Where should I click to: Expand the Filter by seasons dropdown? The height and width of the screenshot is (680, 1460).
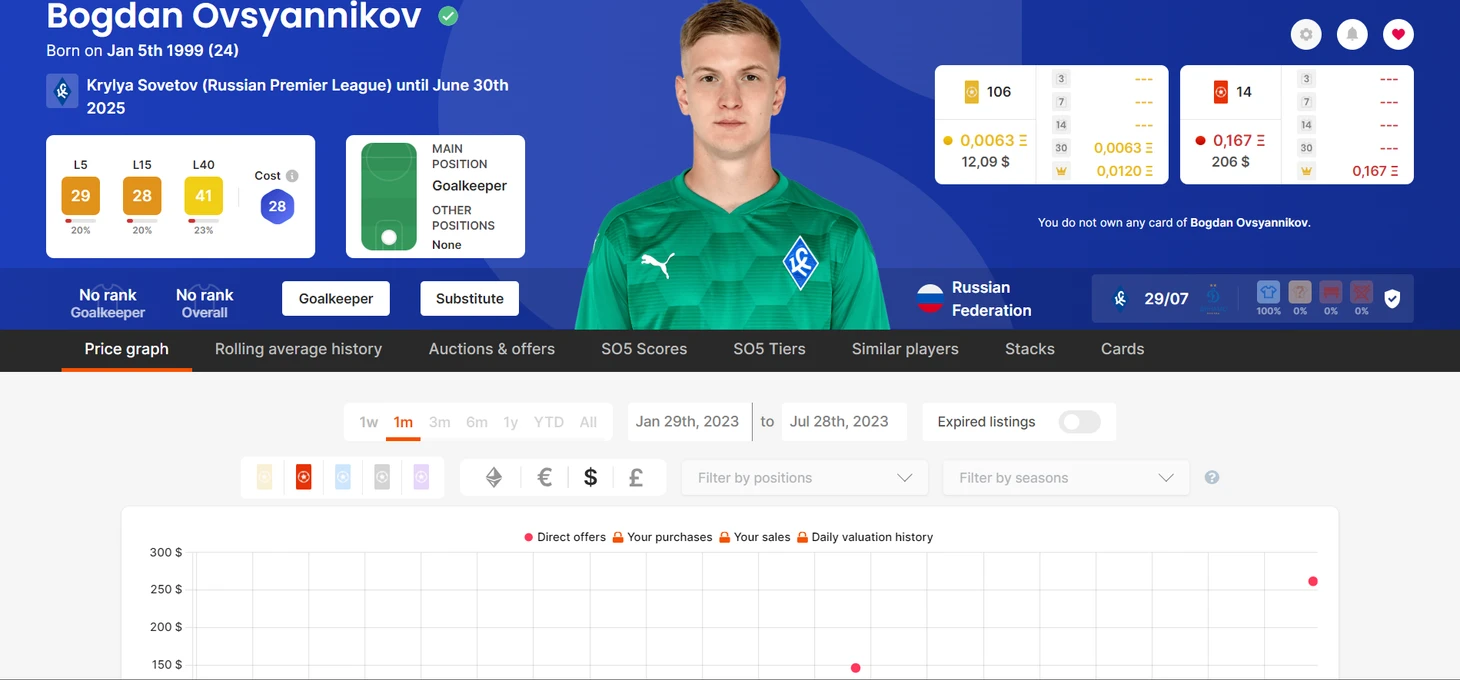point(1066,478)
